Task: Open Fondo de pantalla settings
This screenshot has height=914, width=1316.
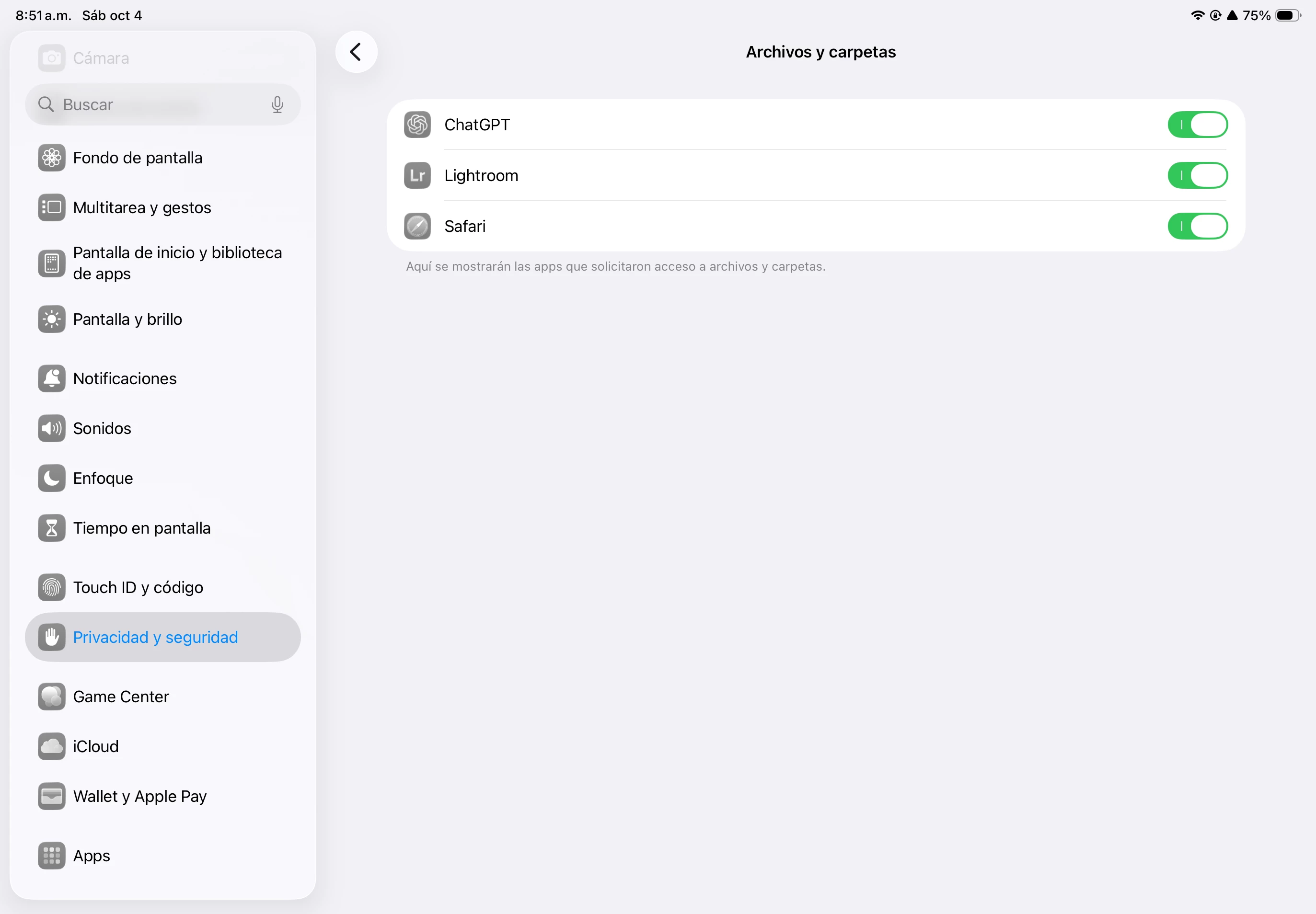Action: [138, 158]
